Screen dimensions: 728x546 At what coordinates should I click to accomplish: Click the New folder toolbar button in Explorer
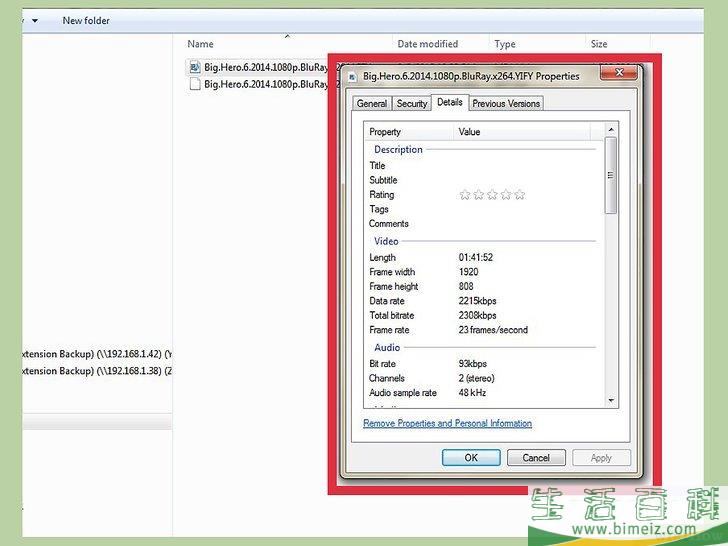coord(86,20)
